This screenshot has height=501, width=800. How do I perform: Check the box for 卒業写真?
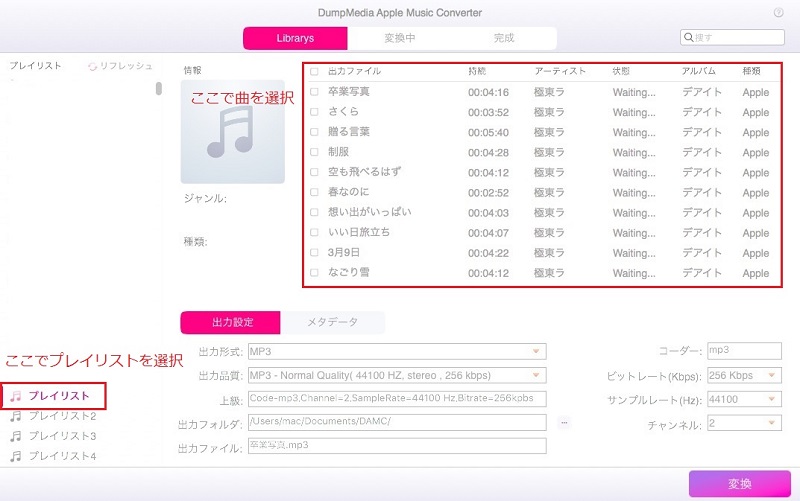pyautogui.click(x=314, y=92)
